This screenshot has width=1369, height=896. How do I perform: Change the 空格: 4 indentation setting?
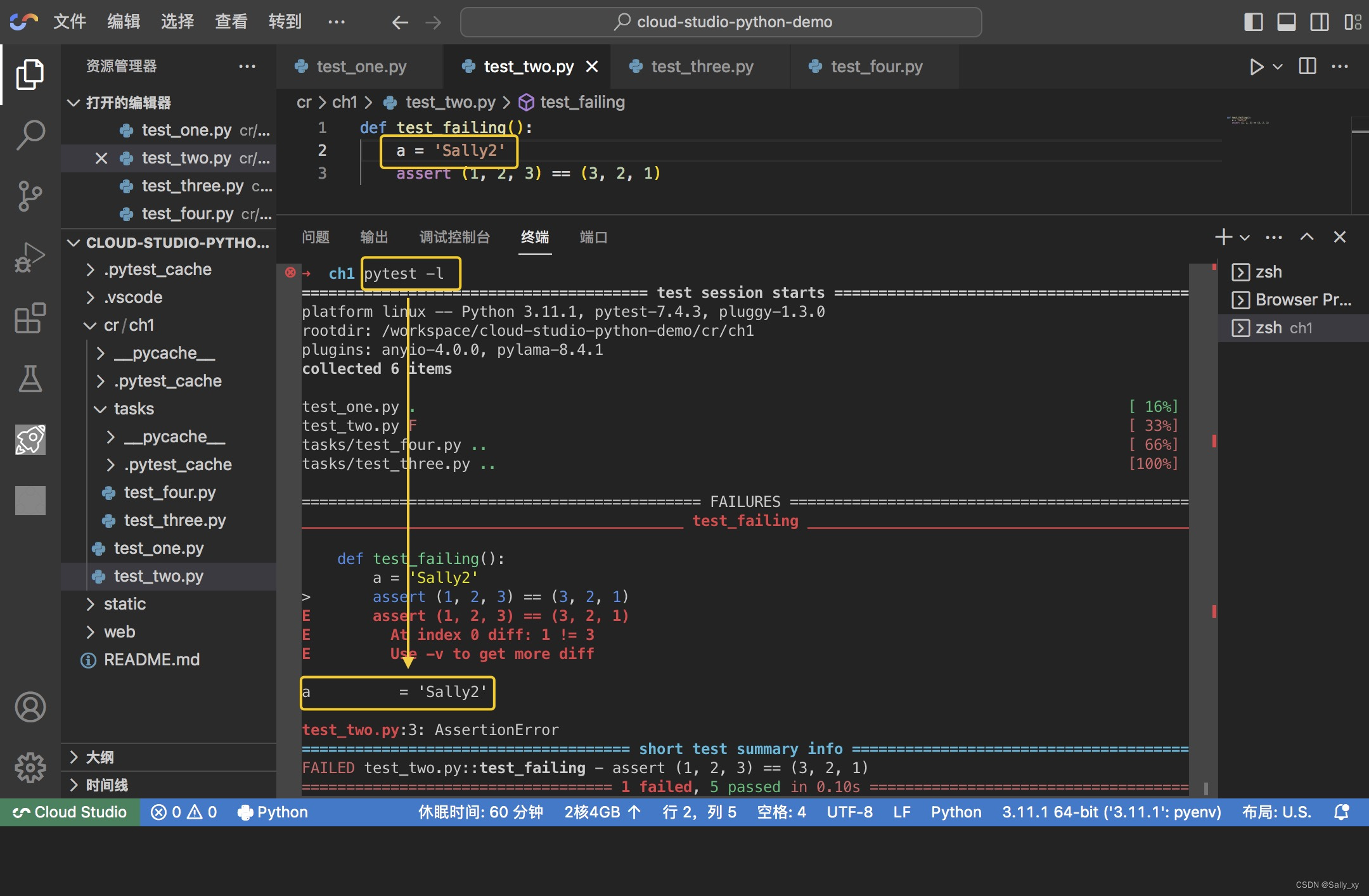781,812
